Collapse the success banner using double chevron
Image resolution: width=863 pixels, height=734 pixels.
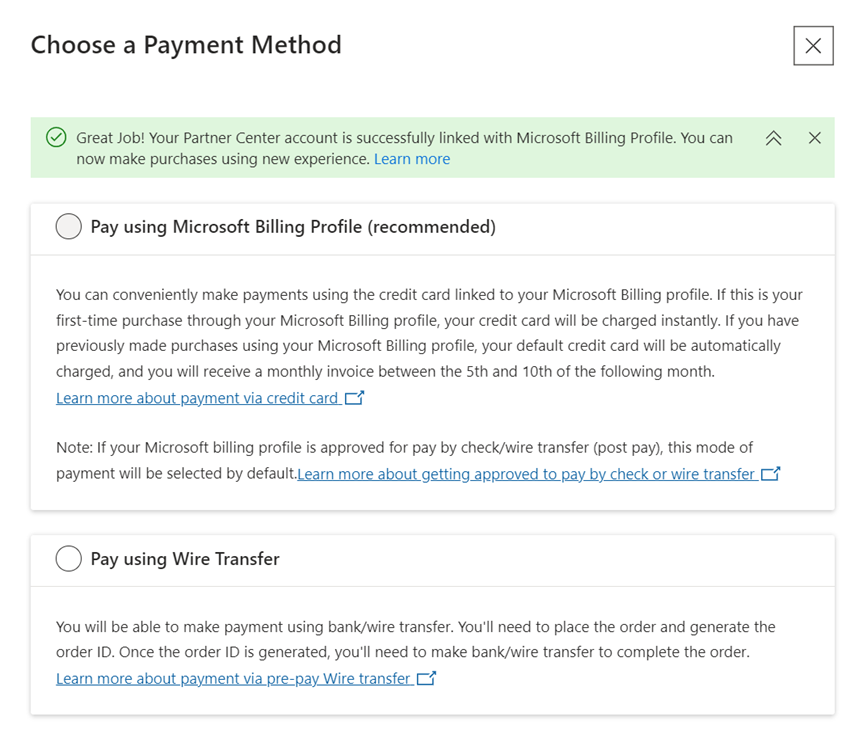click(773, 138)
